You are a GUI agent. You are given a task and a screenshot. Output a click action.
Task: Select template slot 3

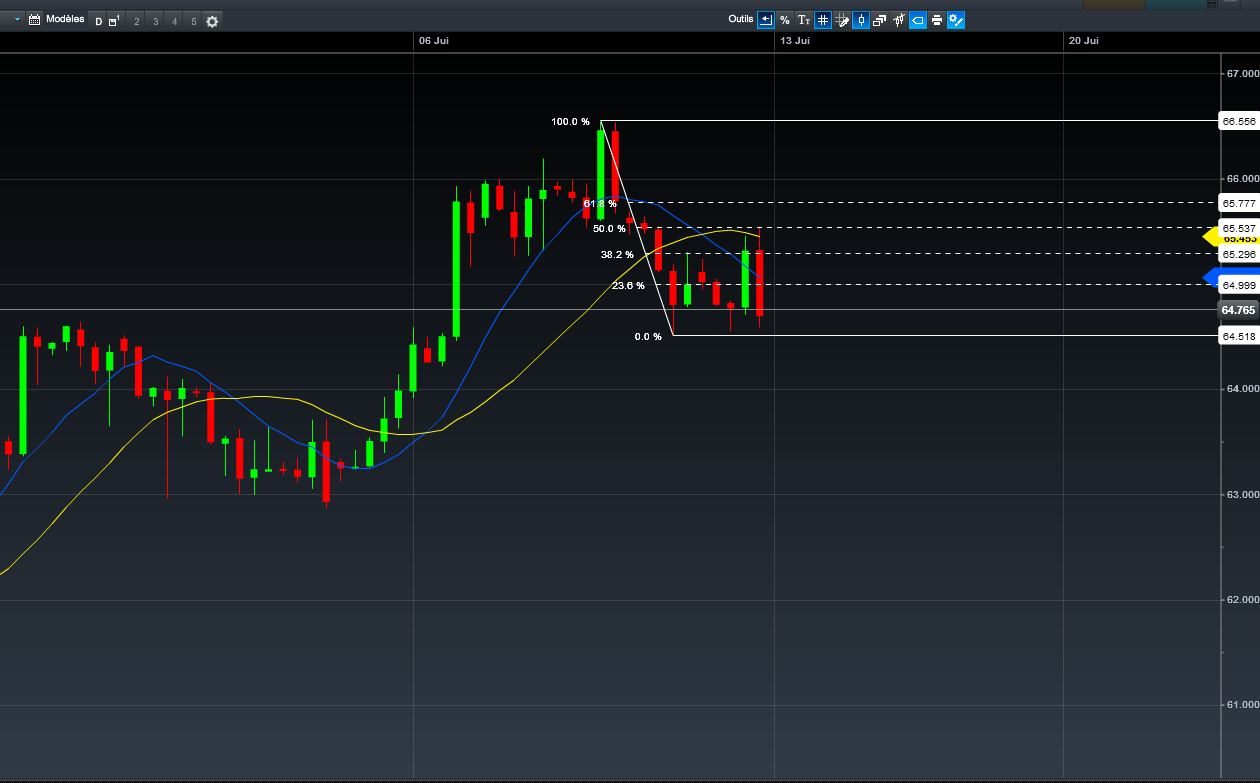point(155,21)
